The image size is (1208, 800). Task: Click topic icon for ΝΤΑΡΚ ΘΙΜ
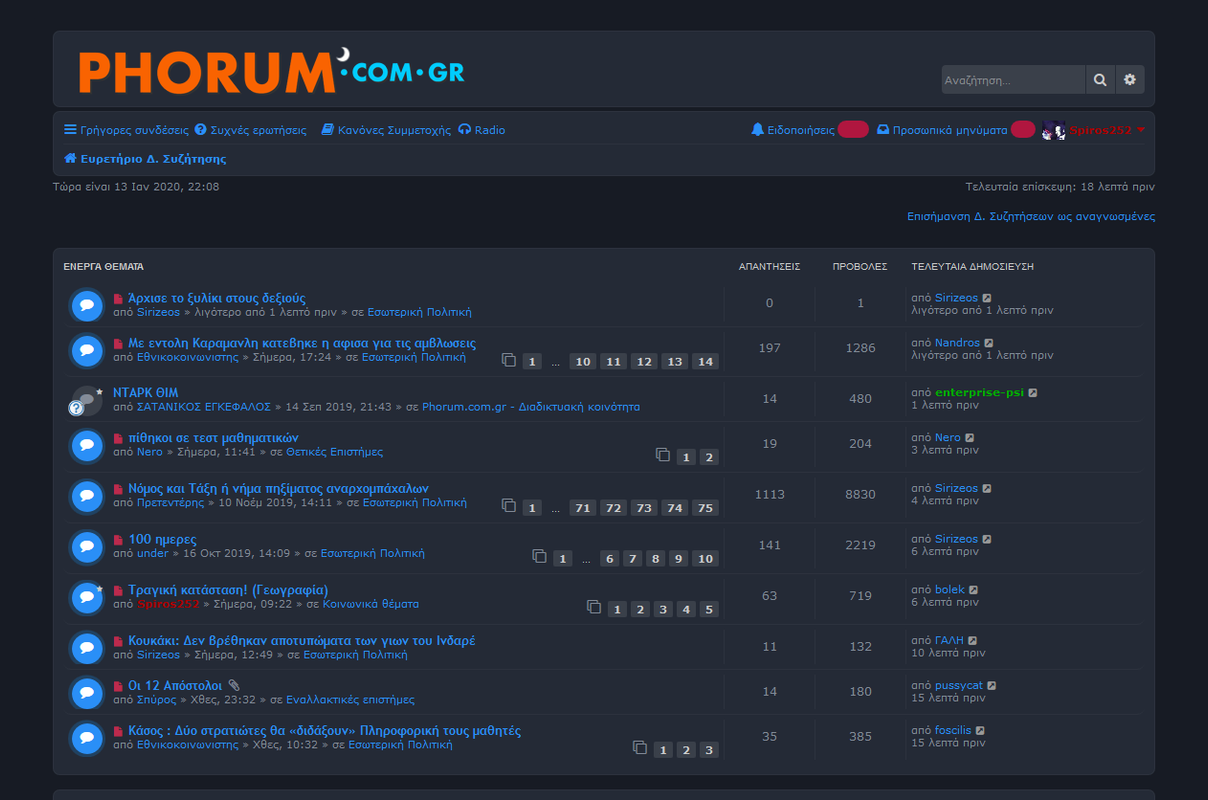87,400
